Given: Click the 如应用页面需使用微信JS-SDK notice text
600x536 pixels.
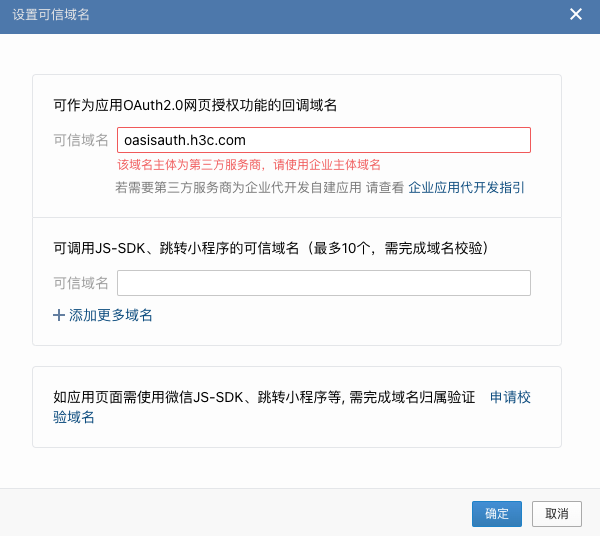Looking at the screenshot, I should click(263, 398).
